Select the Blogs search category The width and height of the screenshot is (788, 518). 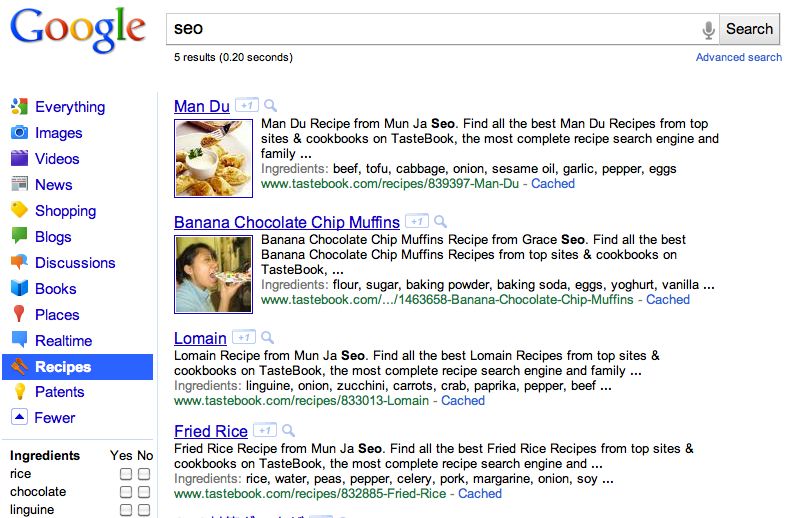(x=53, y=237)
